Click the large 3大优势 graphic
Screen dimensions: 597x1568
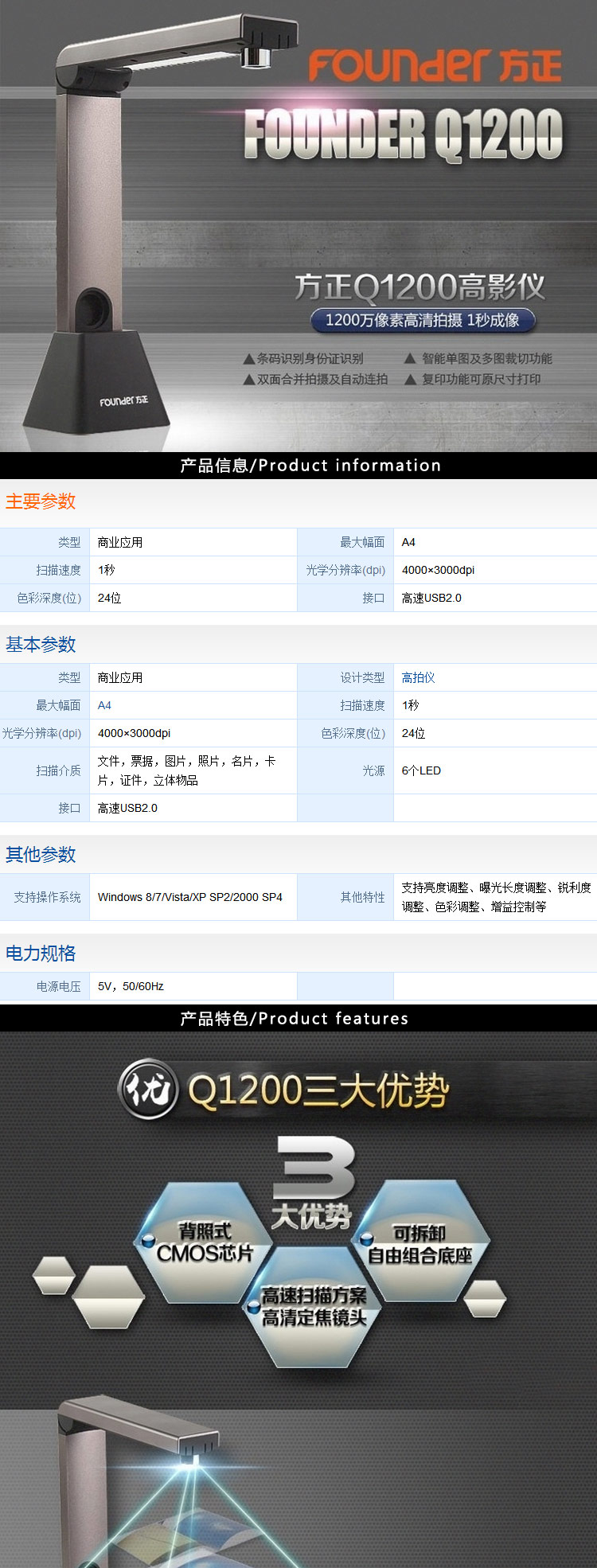(x=312, y=1182)
